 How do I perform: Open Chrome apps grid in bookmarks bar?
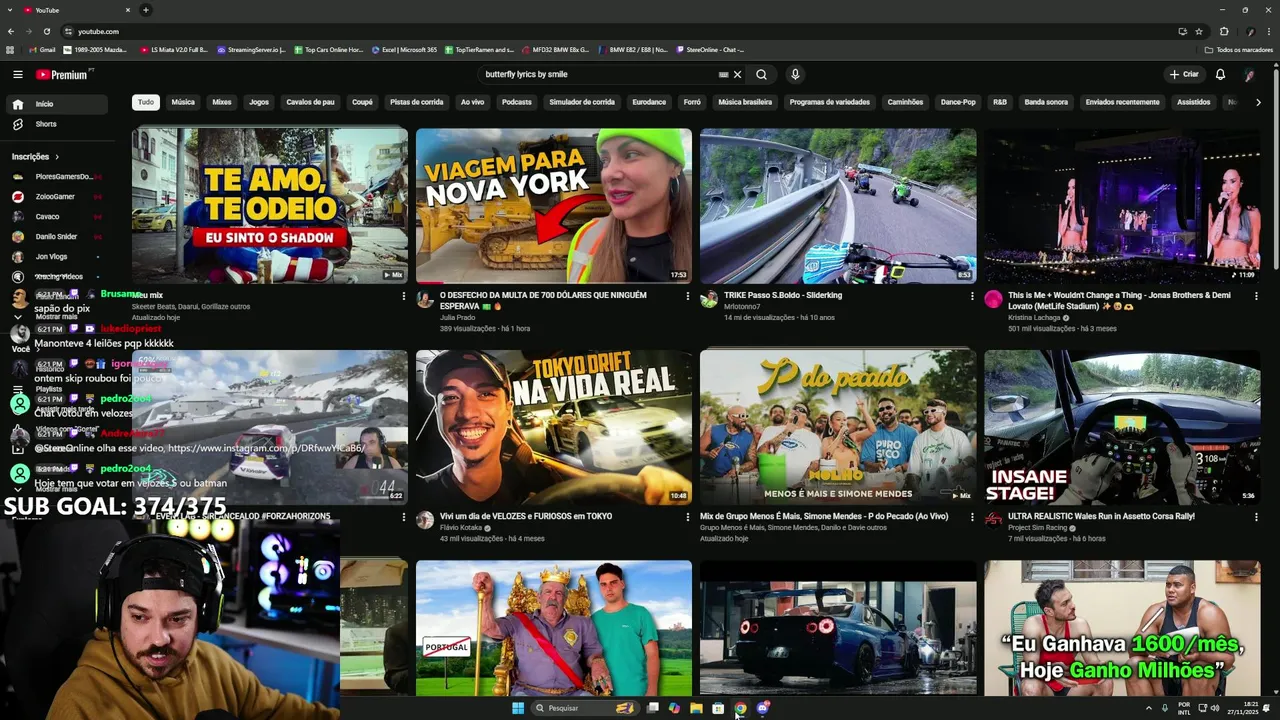tap(11, 49)
